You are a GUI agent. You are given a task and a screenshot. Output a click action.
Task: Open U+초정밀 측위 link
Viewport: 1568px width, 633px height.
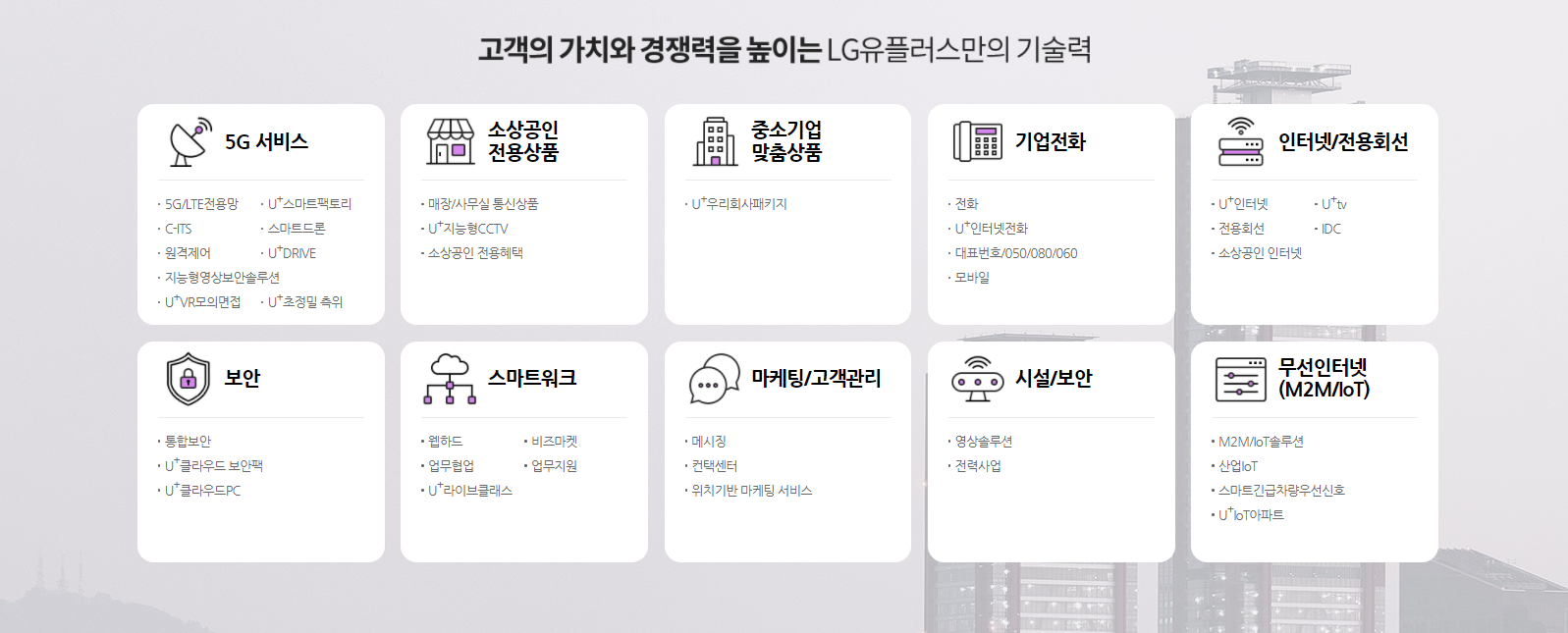click(x=305, y=302)
